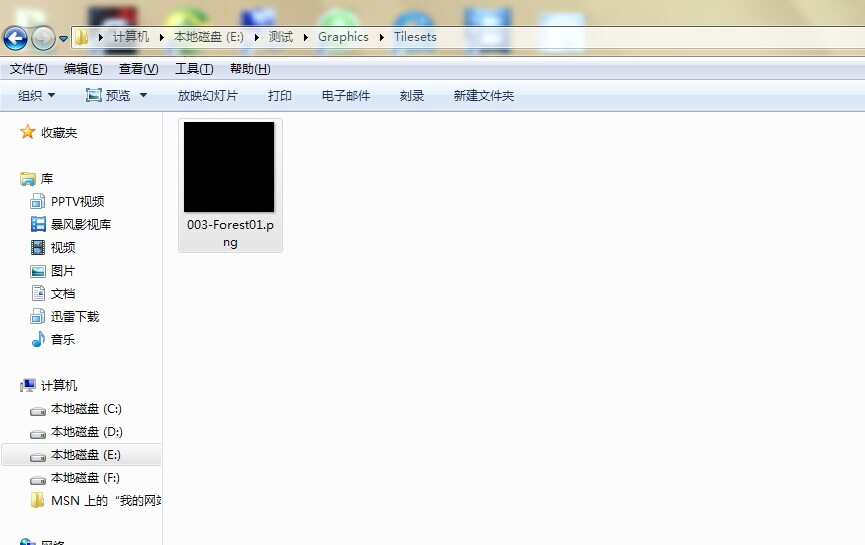Image resolution: width=865 pixels, height=545 pixels.
Task: Click the document icon beside 文档
Action: (x=38, y=293)
